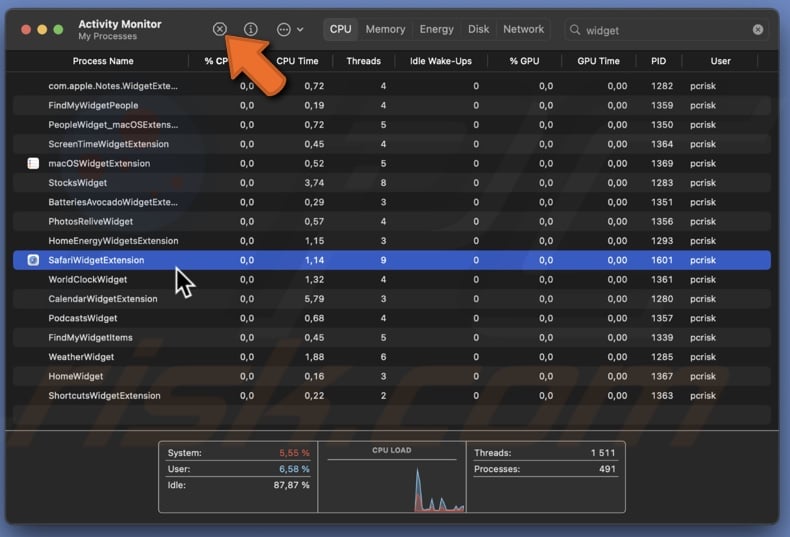The image size is (790, 537).
Task: Sort by the Process Name column header
Action: click(103, 61)
